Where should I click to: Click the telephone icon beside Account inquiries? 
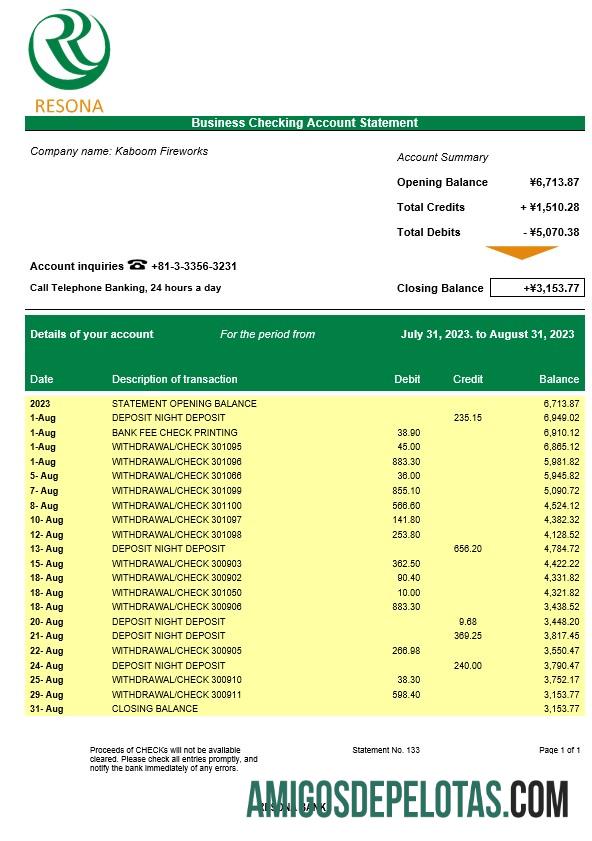tap(137, 265)
